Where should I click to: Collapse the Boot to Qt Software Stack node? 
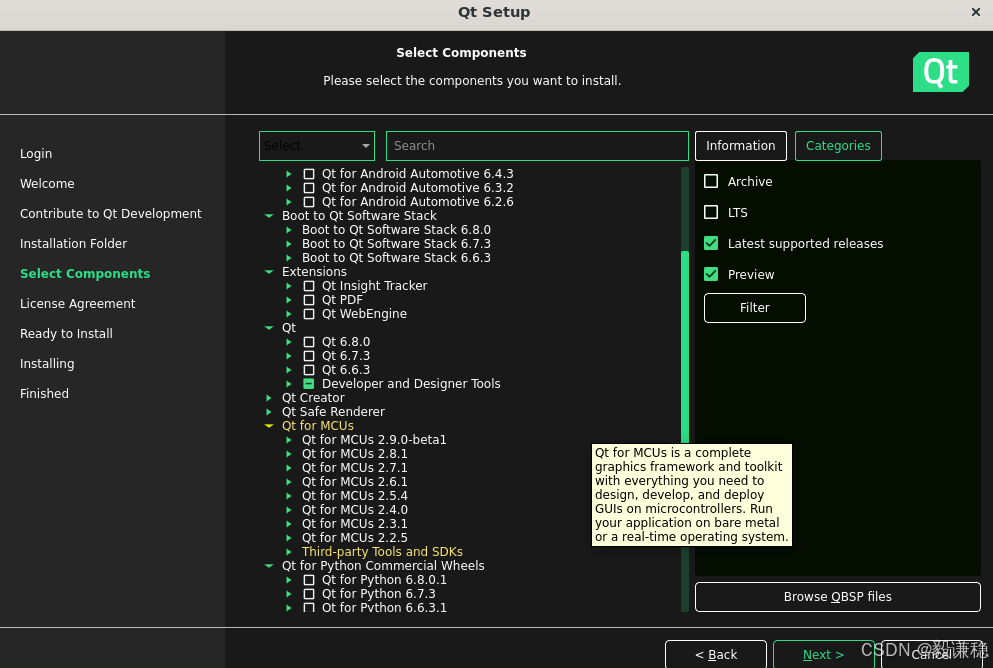pyautogui.click(x=269, y=216)
